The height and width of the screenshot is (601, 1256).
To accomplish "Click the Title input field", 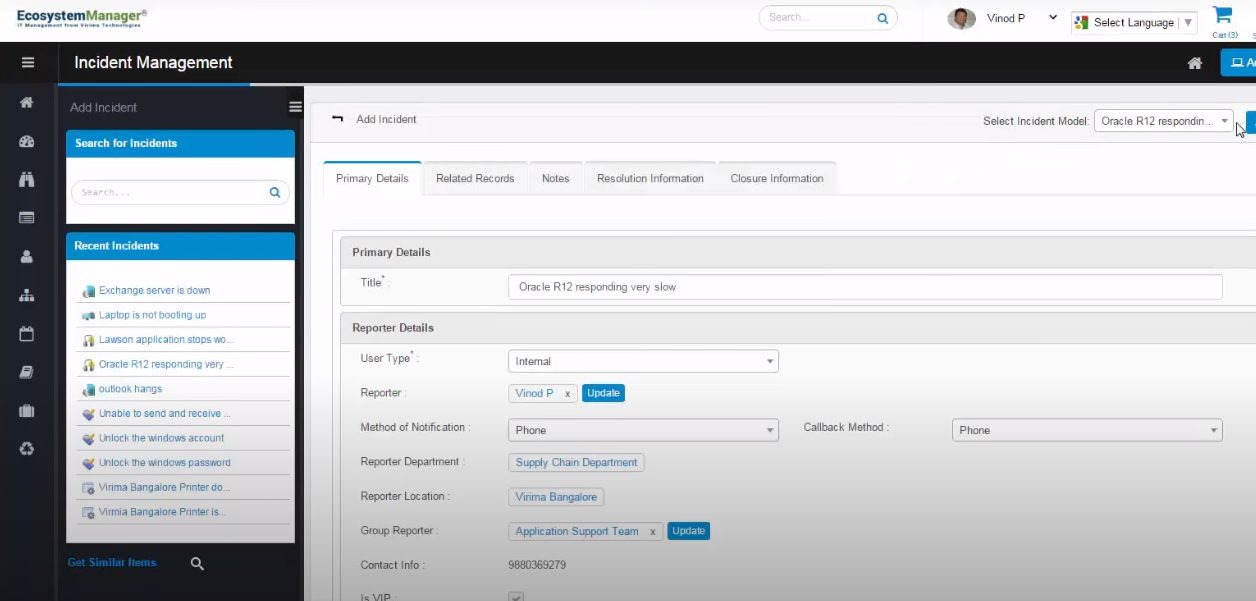I will click(x=865, y=287).
